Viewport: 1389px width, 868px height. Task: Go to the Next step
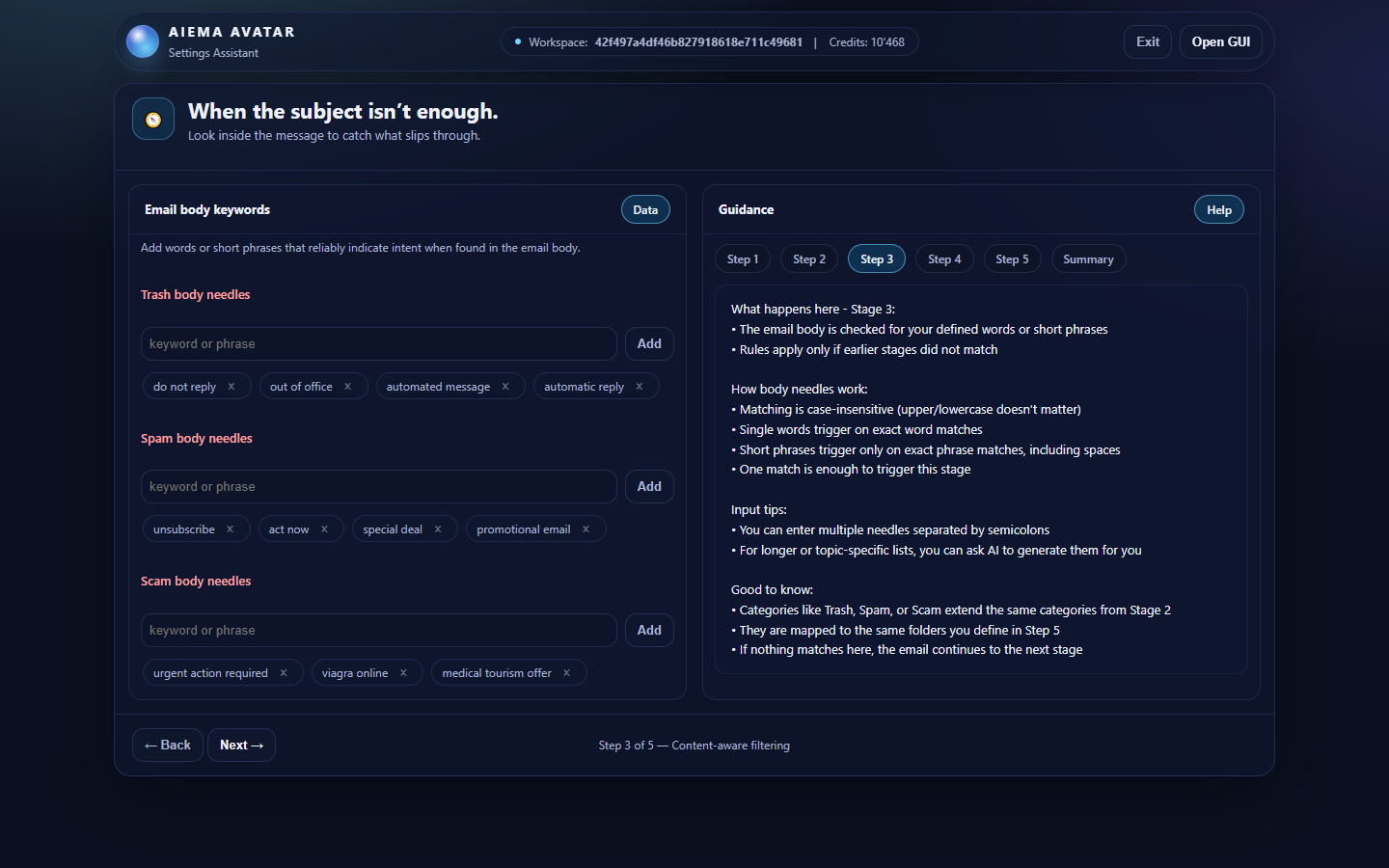241,746
